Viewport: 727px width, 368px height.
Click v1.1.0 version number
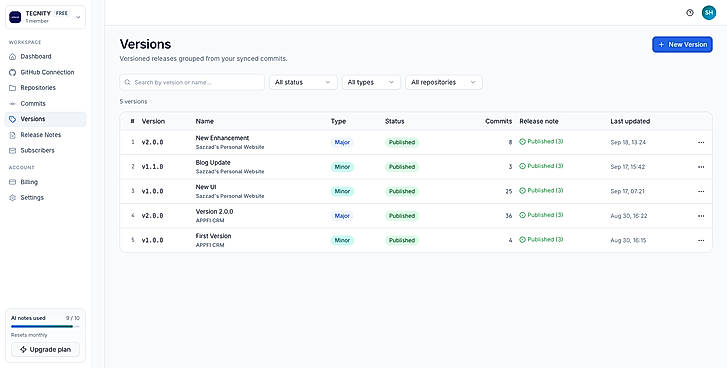coord(153,167)
